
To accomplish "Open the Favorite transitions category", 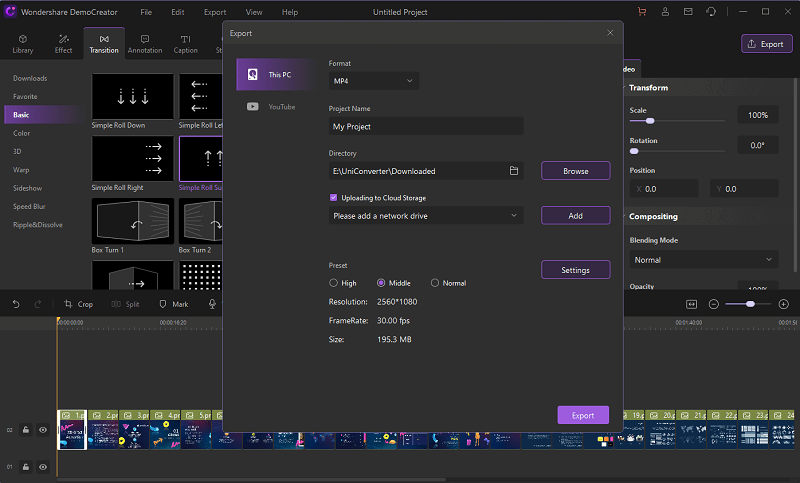I will point(25,96).
